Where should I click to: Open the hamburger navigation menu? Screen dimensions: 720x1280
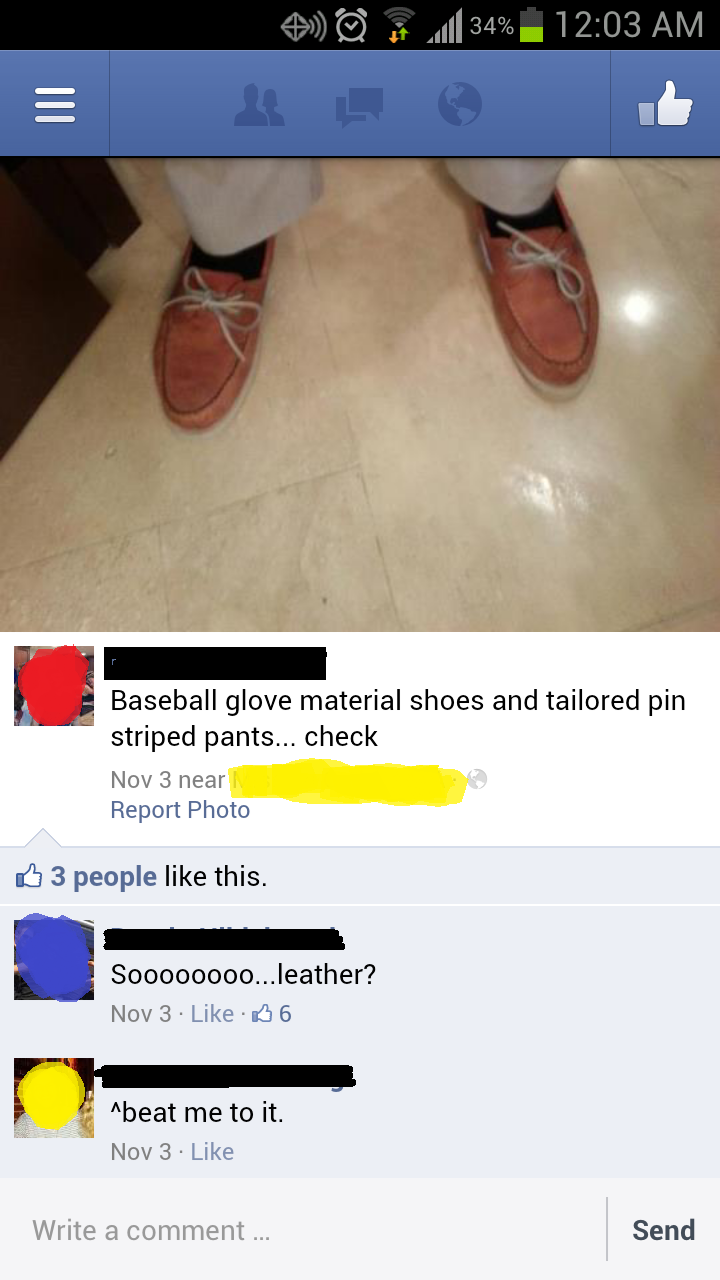point(55,104)
